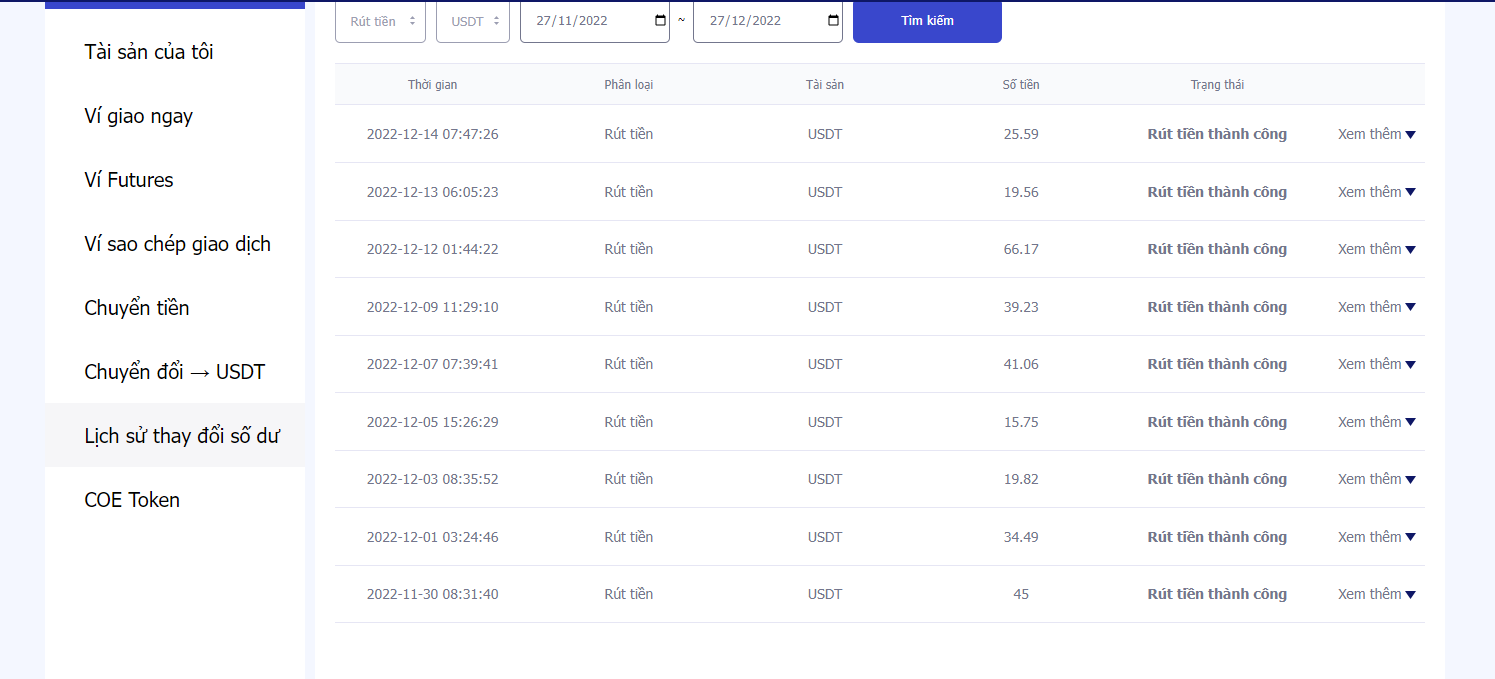The height and width of the screenshot is (679, 1495).
Task: Click Rút tiền type cell in 2022-12-07 row
Action: pyautogui.click(x=629, y=364)
